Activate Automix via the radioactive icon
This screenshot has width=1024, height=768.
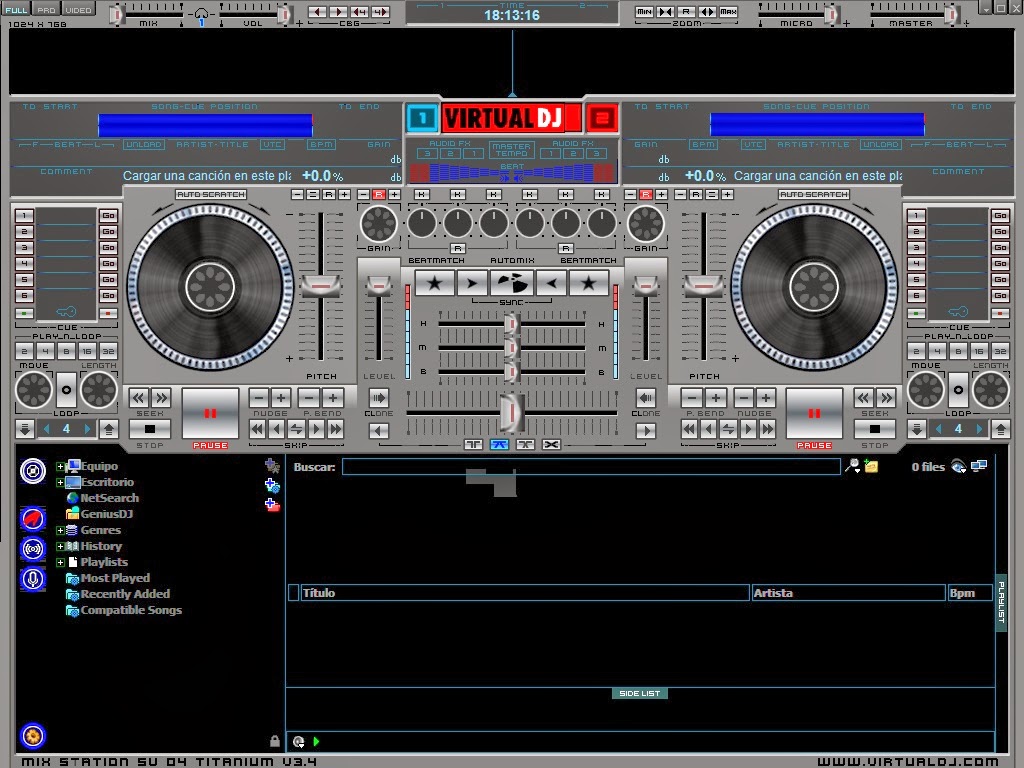point(510,283)
